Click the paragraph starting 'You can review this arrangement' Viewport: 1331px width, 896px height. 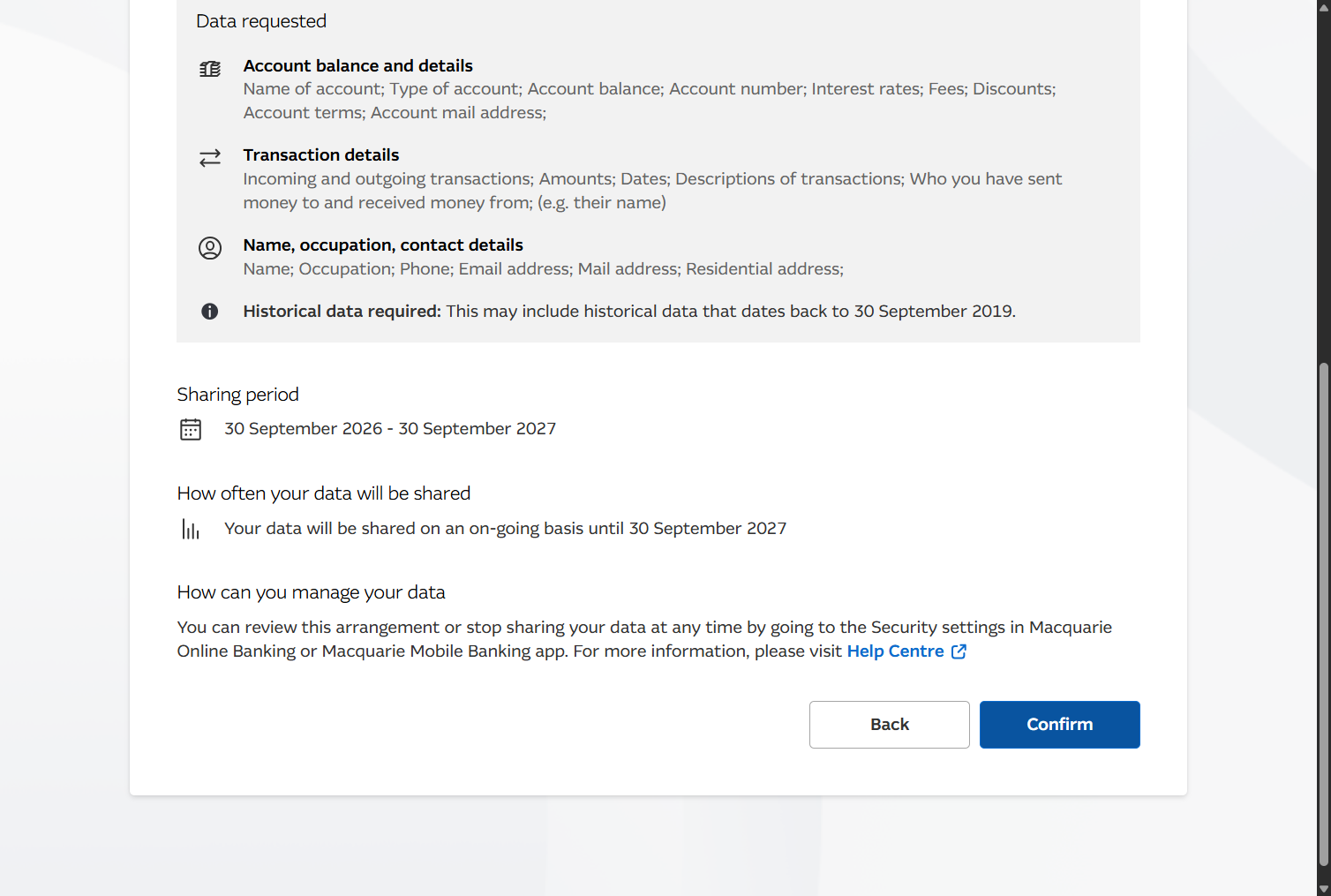click(x=644, y=639)
